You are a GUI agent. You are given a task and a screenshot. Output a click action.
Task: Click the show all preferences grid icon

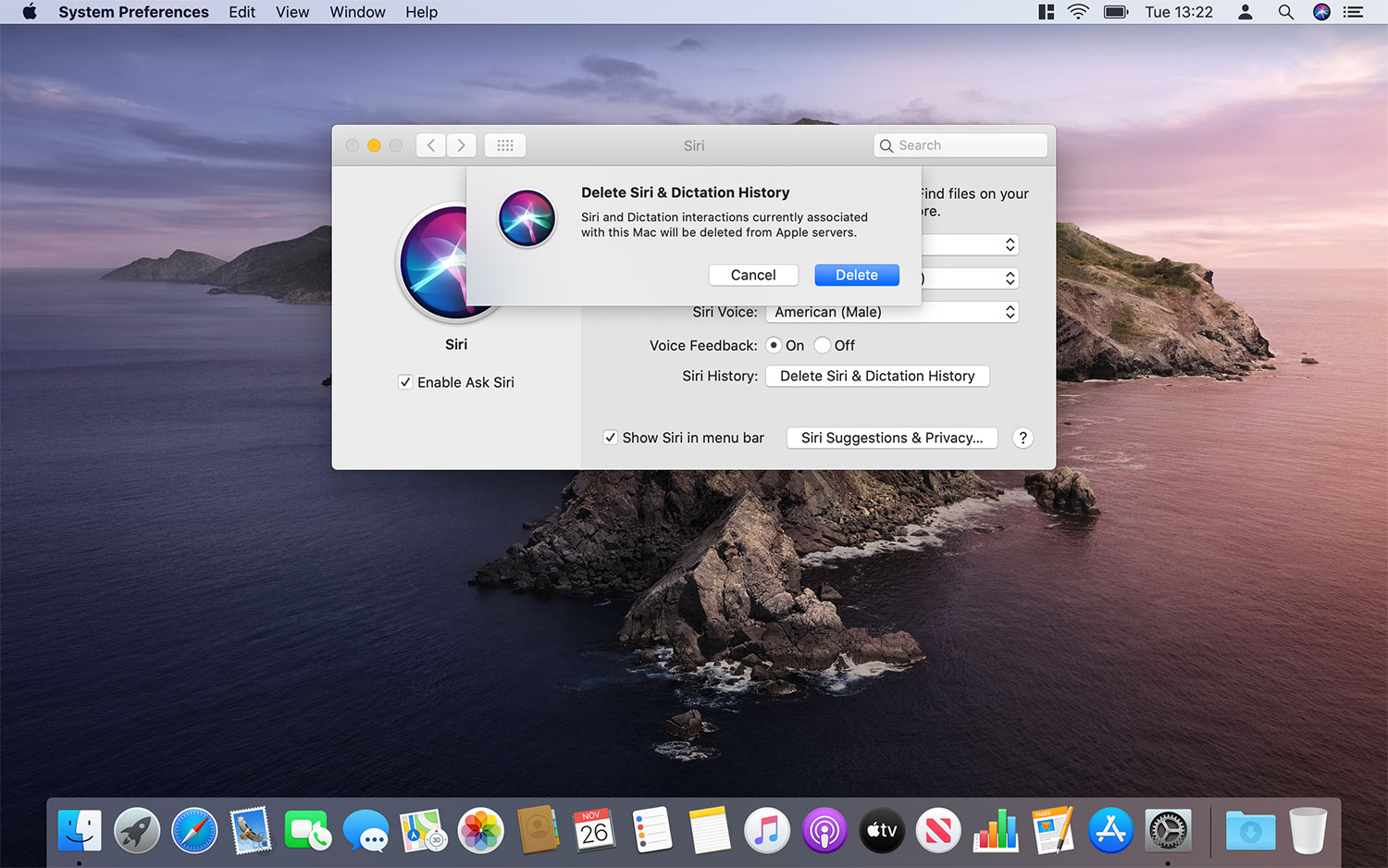[505, 145]
